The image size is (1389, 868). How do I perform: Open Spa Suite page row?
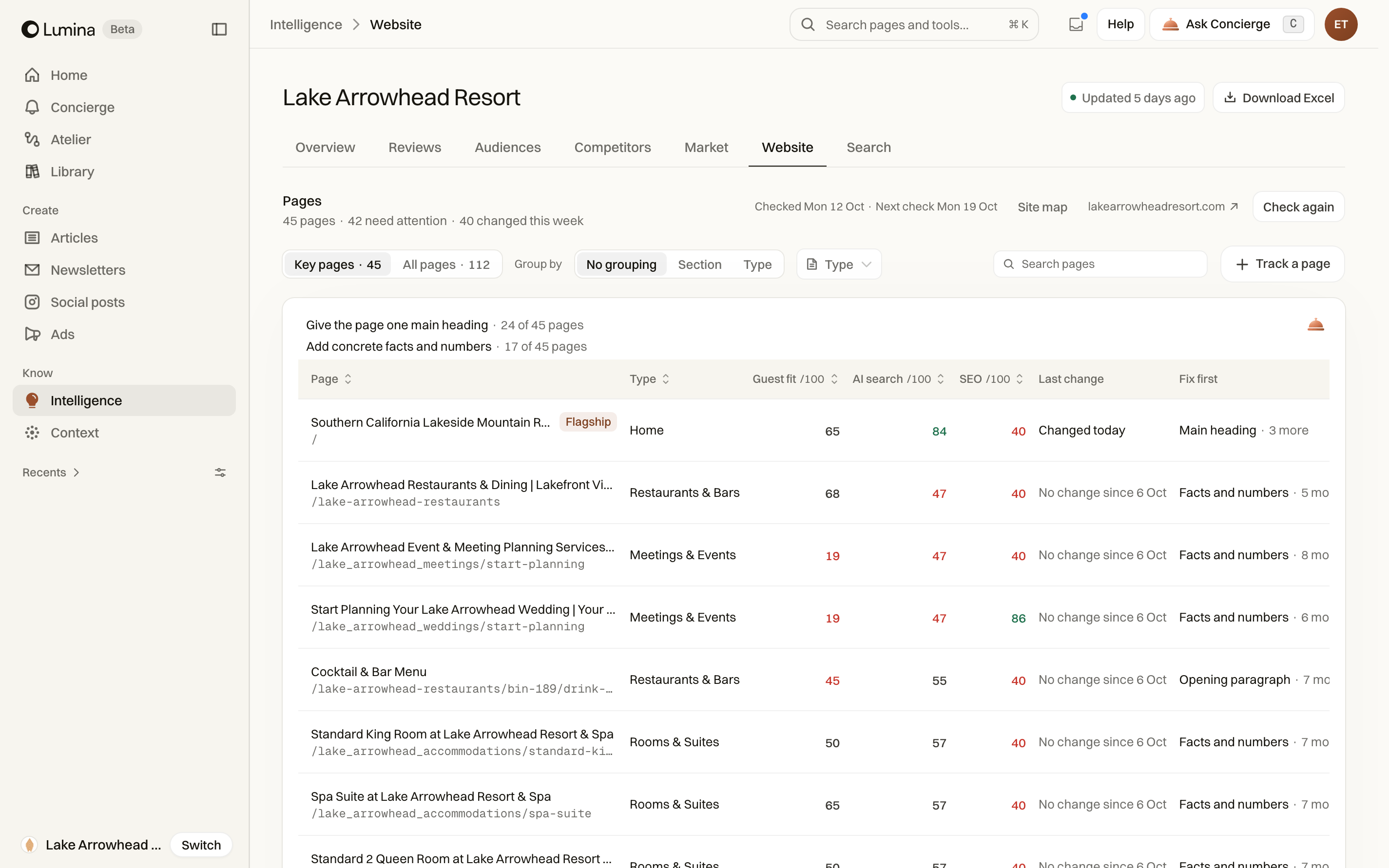click(813, 804)
